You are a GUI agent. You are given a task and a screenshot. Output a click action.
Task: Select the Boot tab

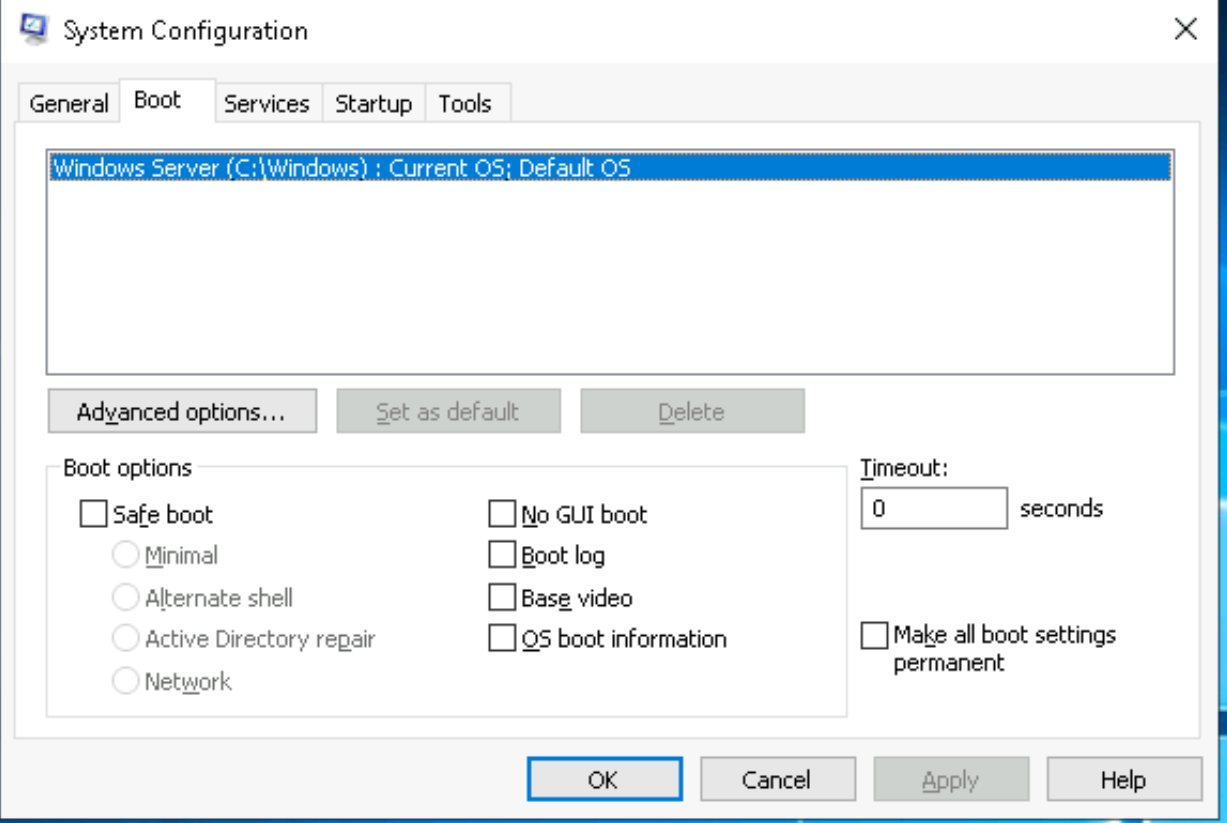tap(158, 101)
